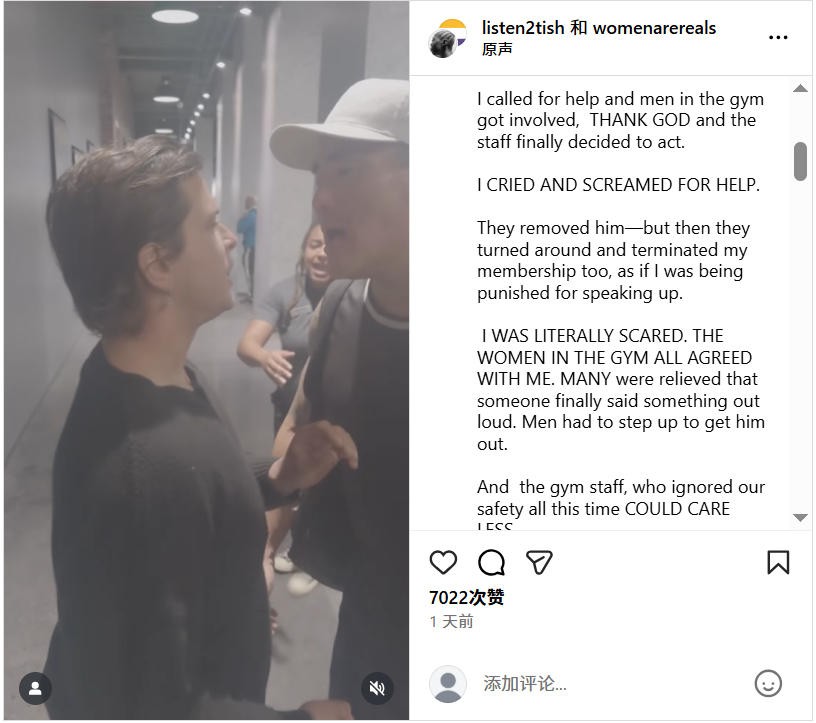Viewport: 816px width, 723px height.
Task: Like the post with the heart icon
Action: [x=443, y=562]
